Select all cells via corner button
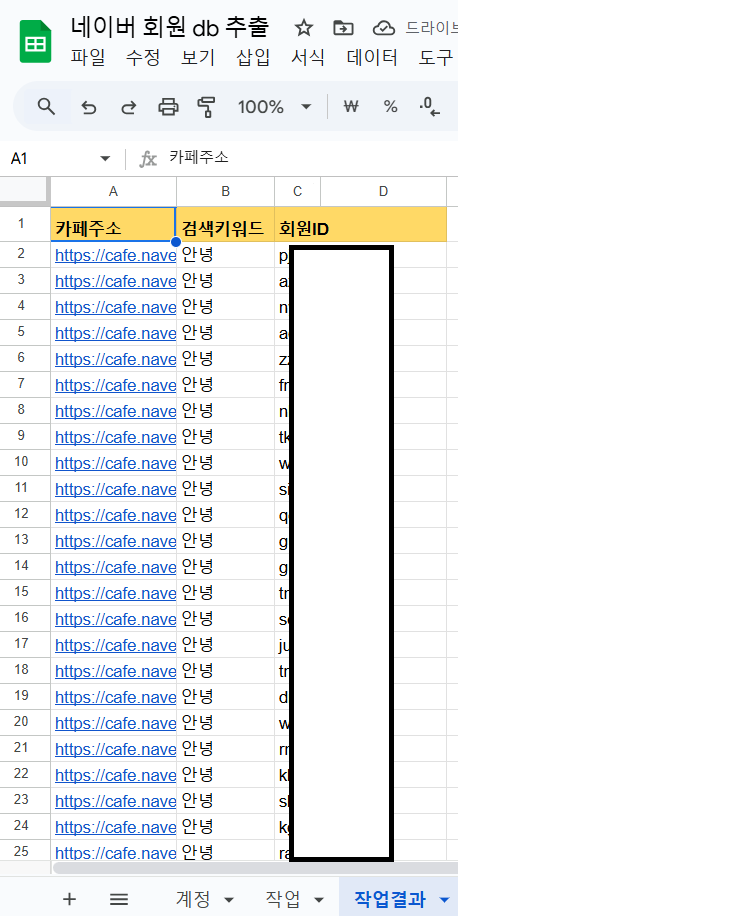Image resolution: width=754 pixels, height=916 pixels. [x=24, y=190]
